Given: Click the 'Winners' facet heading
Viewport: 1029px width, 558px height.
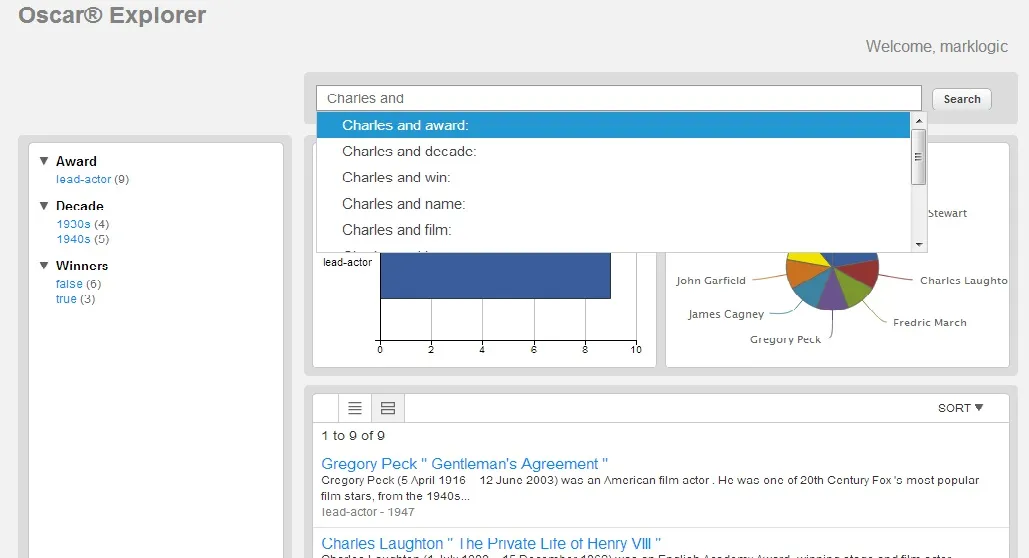Looking at the screenshot, I should [82, 266].
